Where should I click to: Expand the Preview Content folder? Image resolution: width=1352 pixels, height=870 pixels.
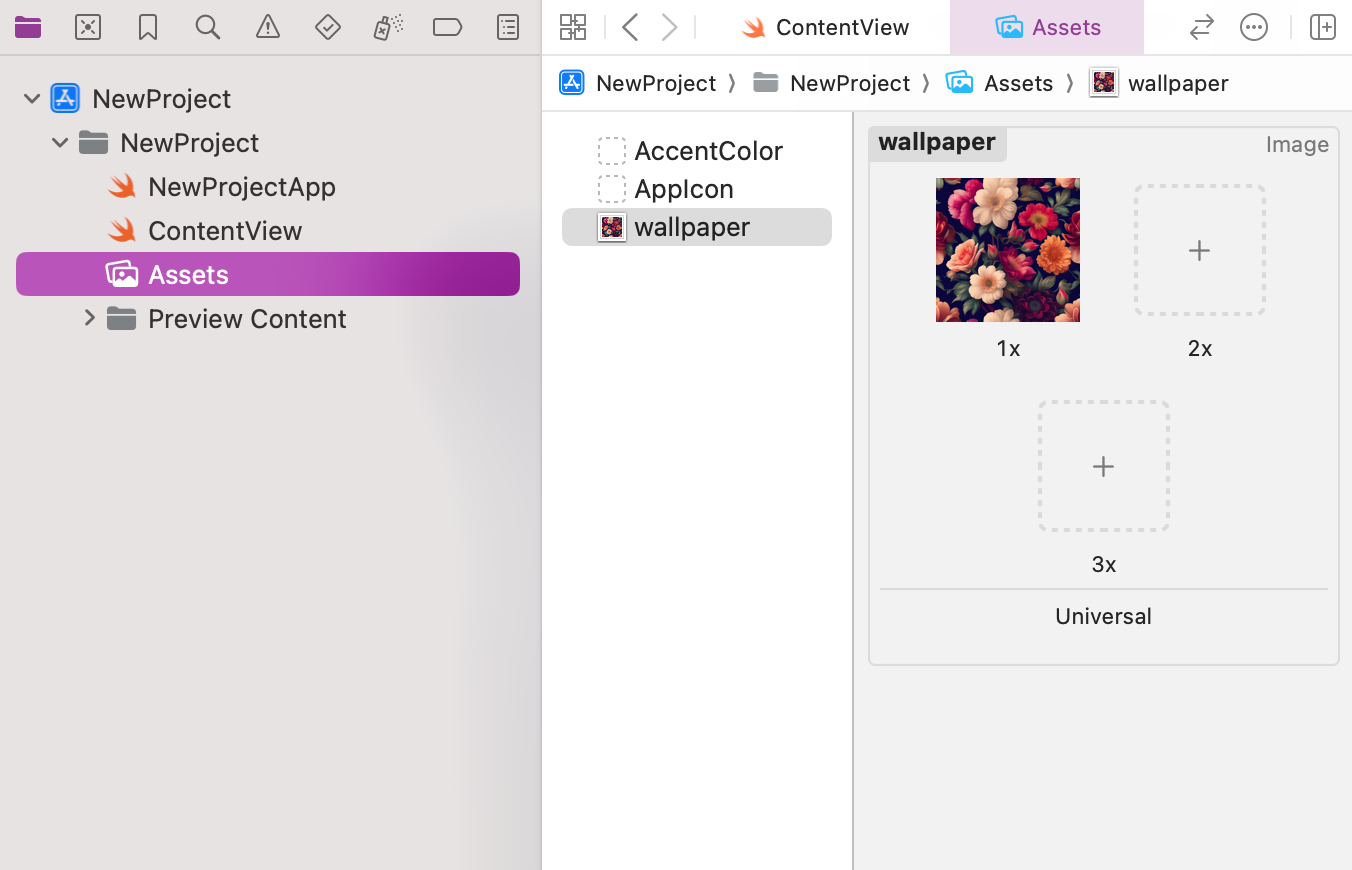[x=89, y=318]
